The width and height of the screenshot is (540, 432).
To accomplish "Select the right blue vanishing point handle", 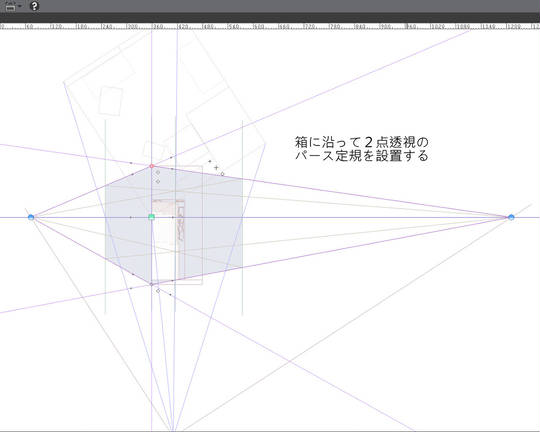I will tap(511, 217).
